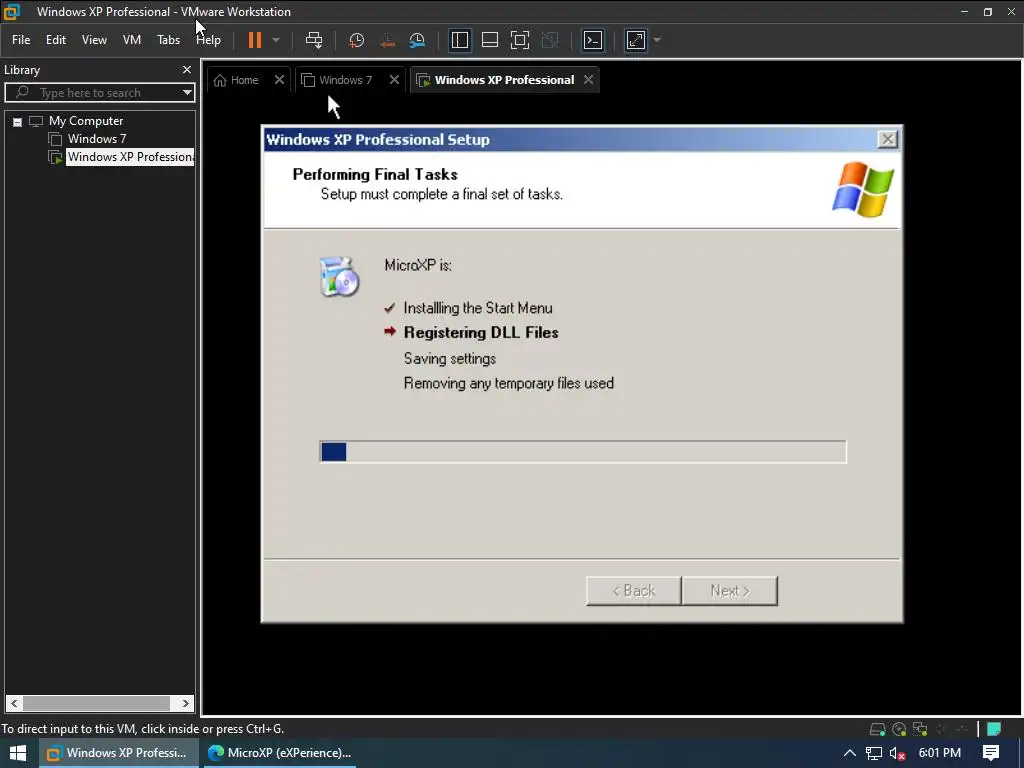Open the Edit menu
This screenshot has height=768, width=1024.
56,40
